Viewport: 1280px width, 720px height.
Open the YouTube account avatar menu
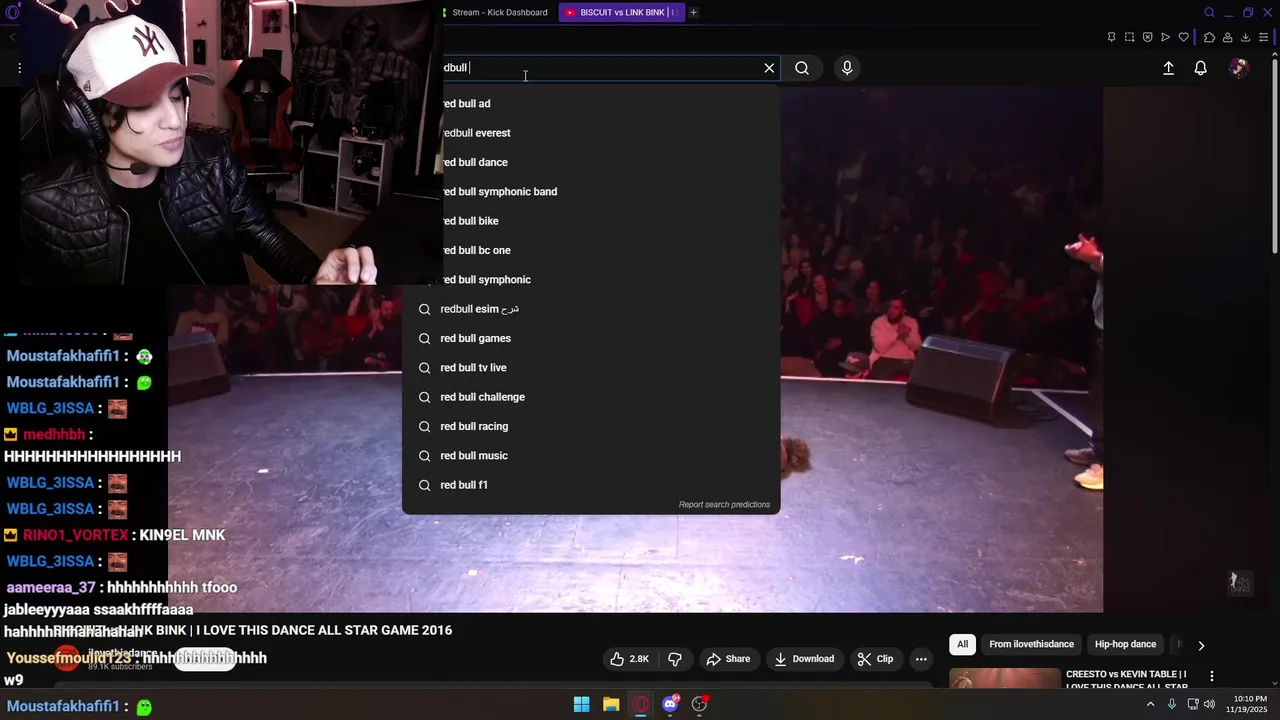click(1239, 68)
